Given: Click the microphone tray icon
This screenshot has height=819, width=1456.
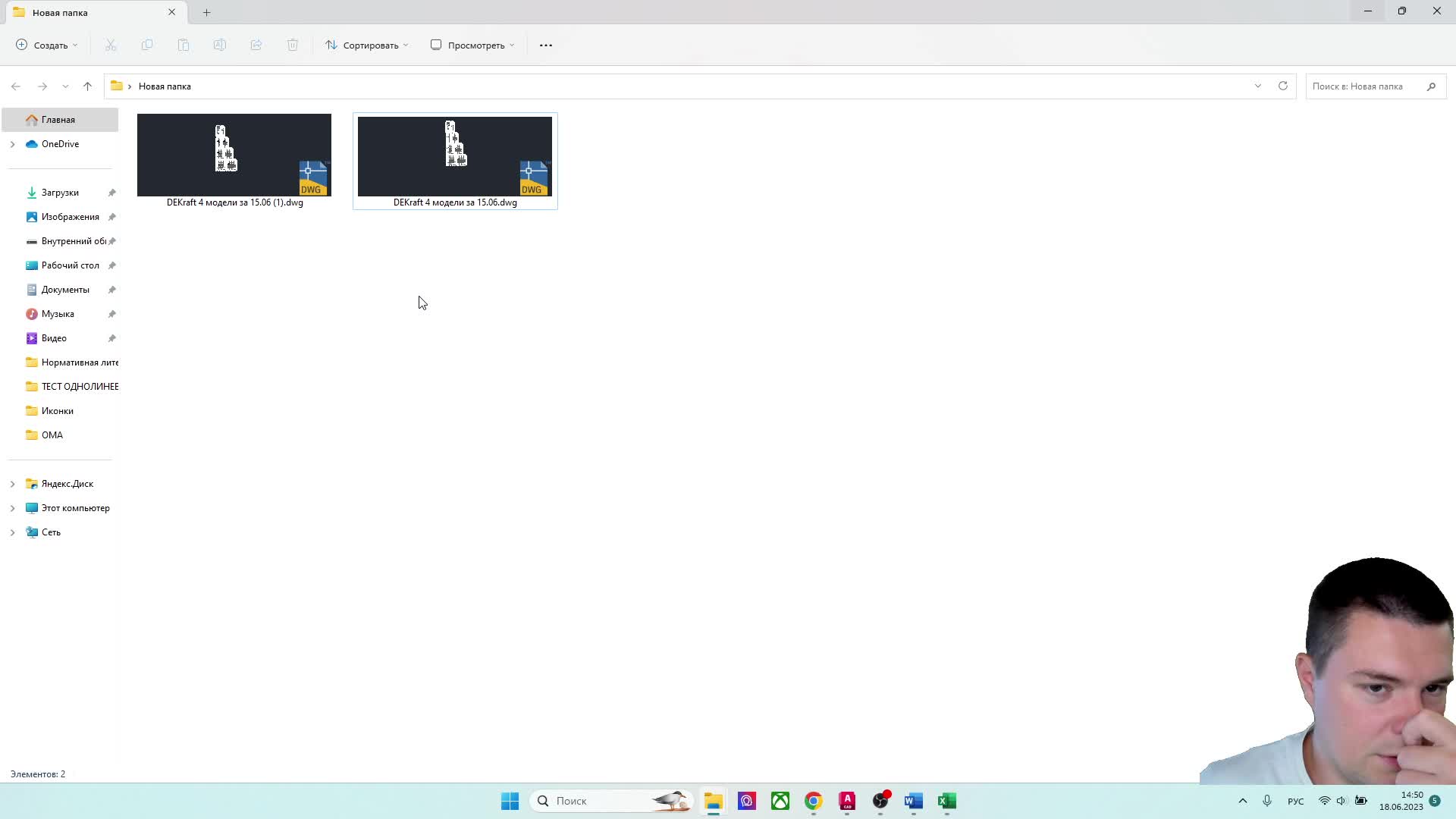Looking at the screenshot, I should click(1266, 801).
